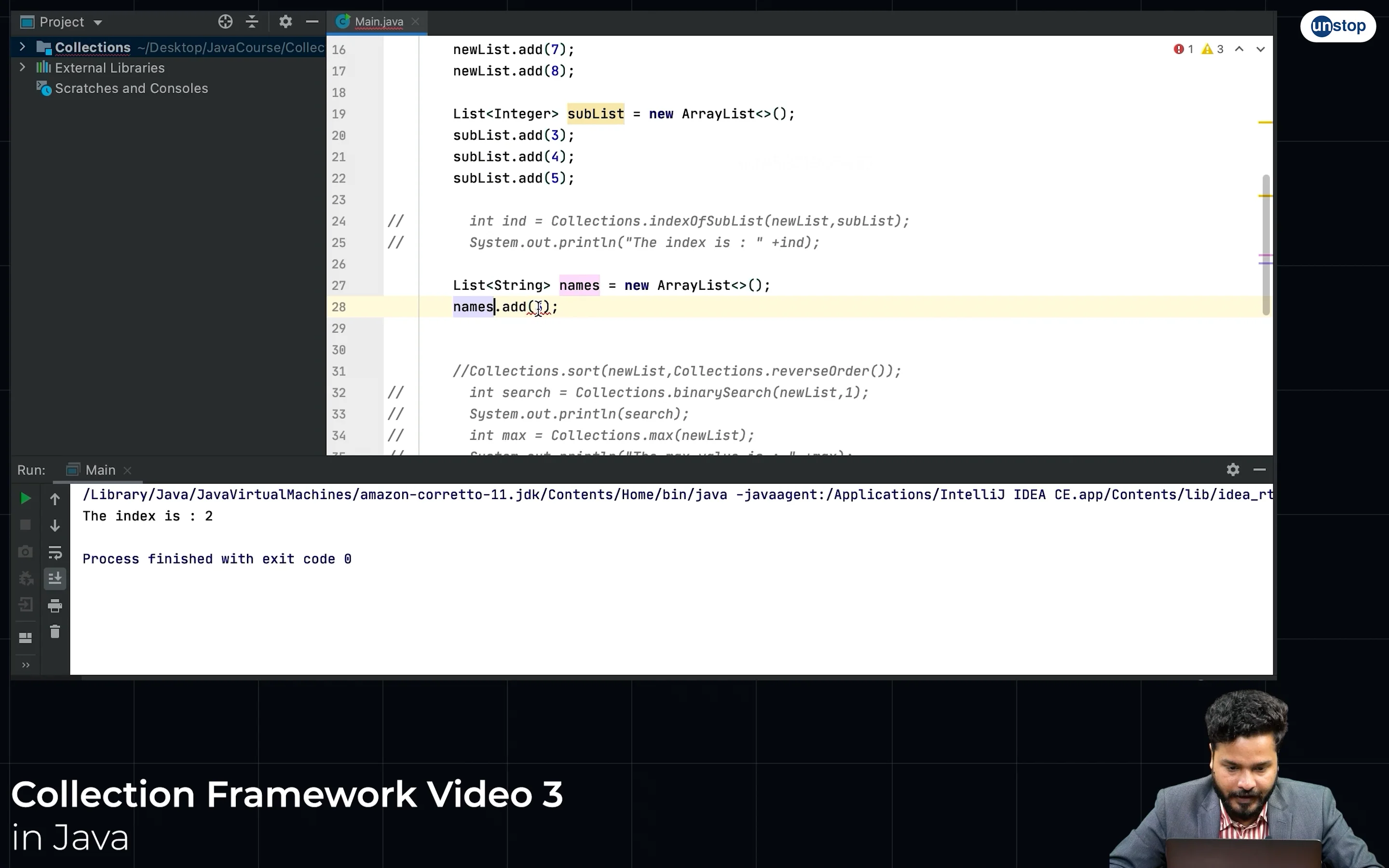Image resolution: width=1389 pixels, height=868 pixels.
Task: Rerun the Main program
Action: tap(25, 498)
